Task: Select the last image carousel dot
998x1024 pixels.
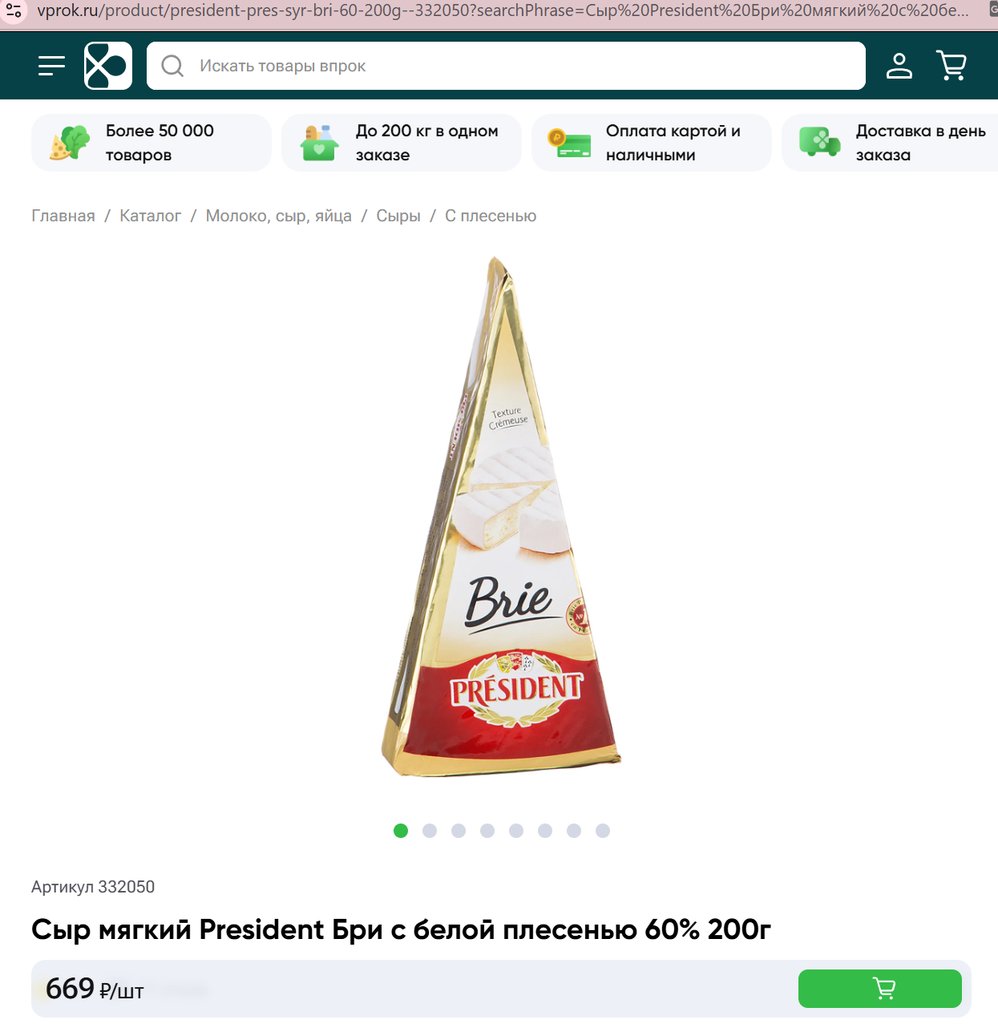Action: (603, 831)
